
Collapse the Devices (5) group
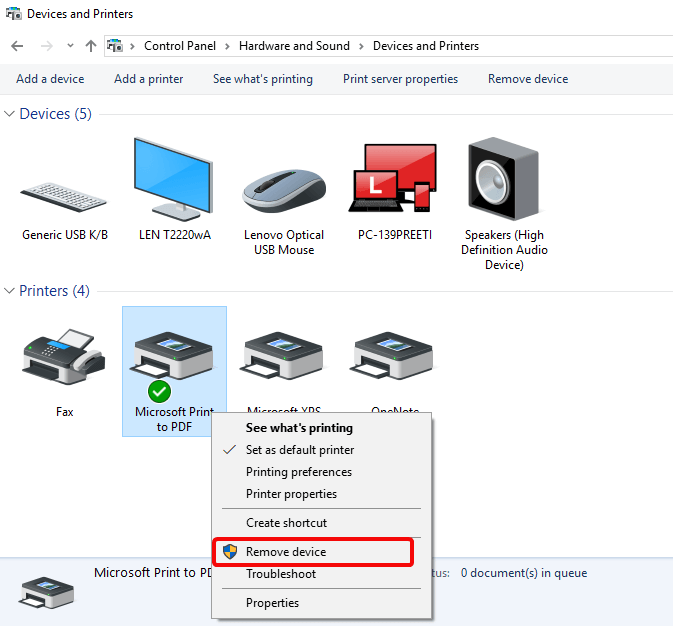(9, 114)
